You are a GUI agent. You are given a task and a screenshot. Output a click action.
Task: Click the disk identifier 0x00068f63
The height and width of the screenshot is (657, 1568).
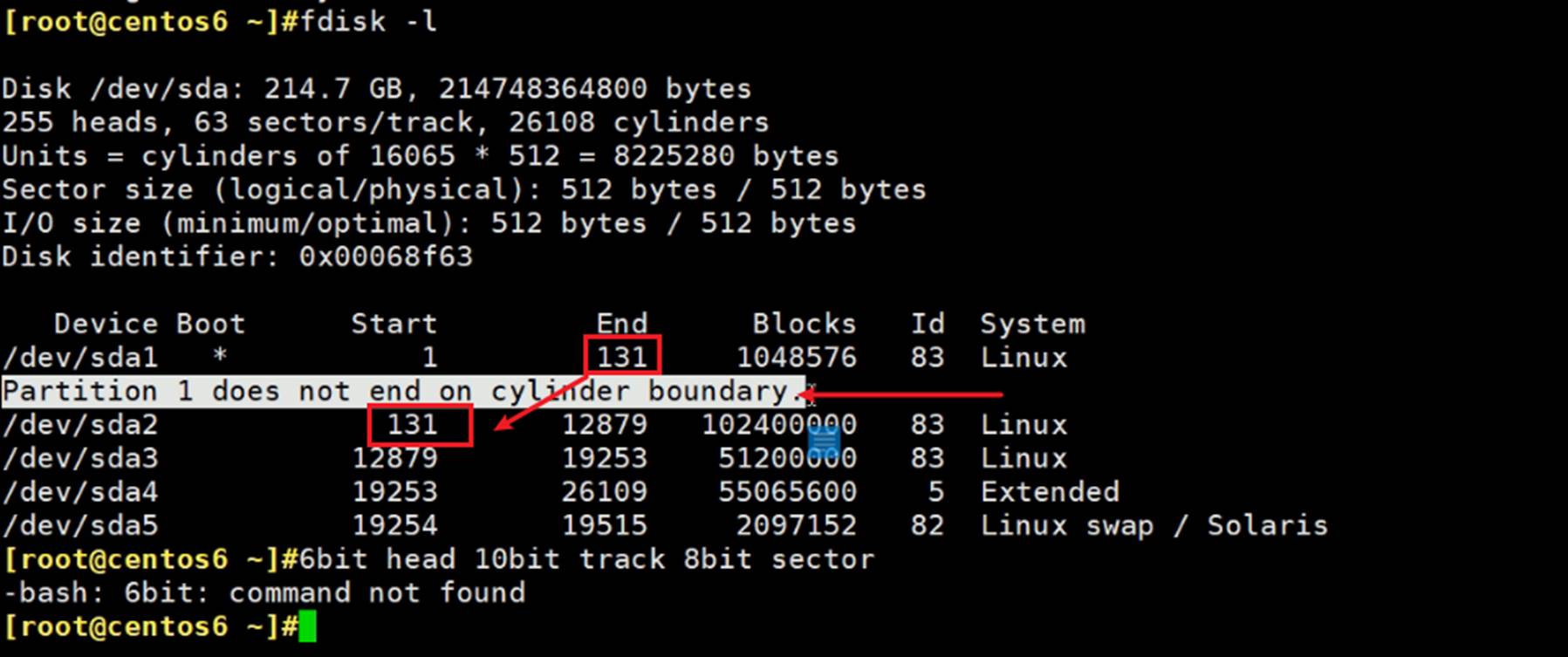pyautogui.click(x=386, y=257)
